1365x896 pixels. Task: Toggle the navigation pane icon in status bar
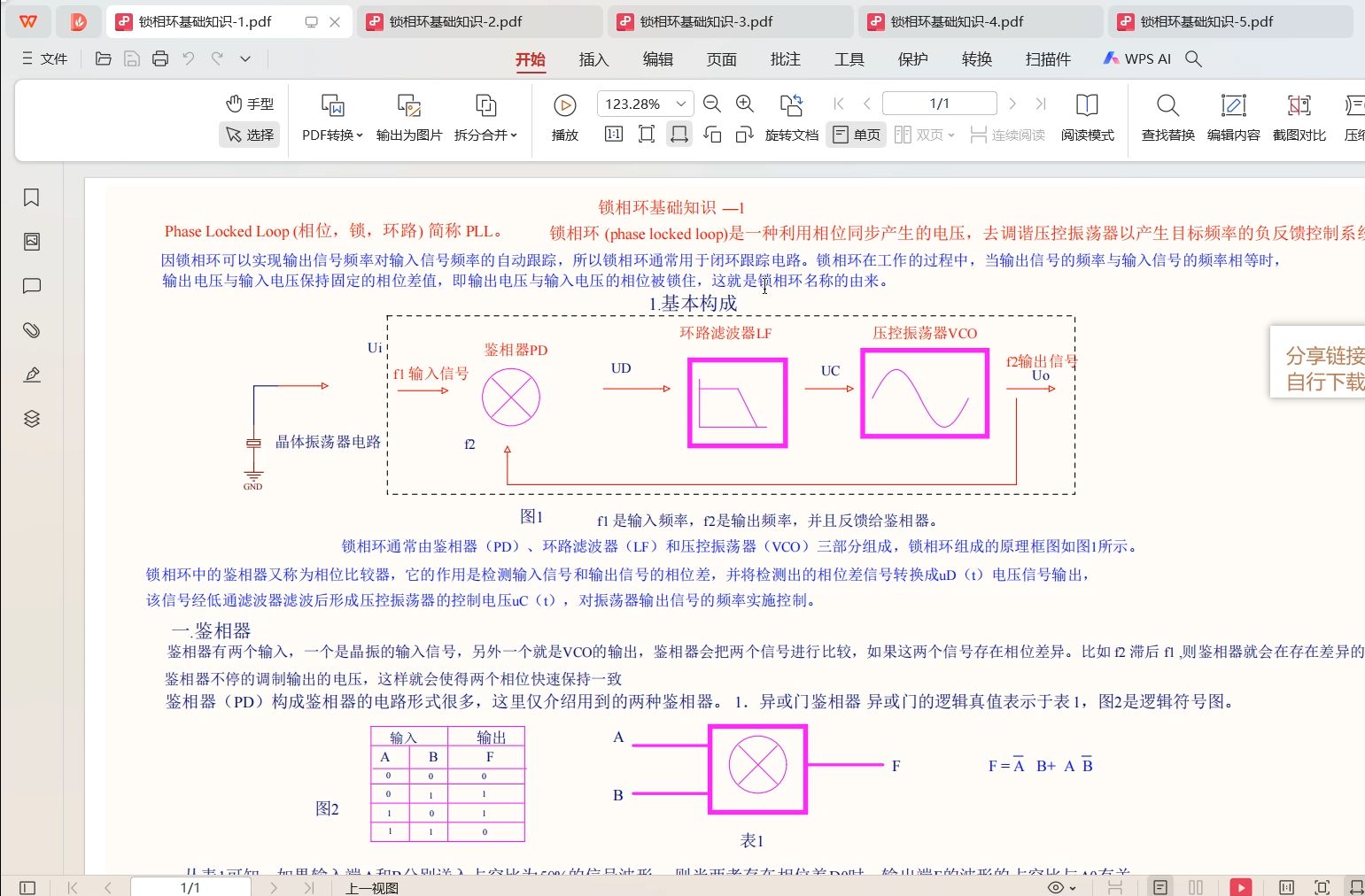click(27, 887)
